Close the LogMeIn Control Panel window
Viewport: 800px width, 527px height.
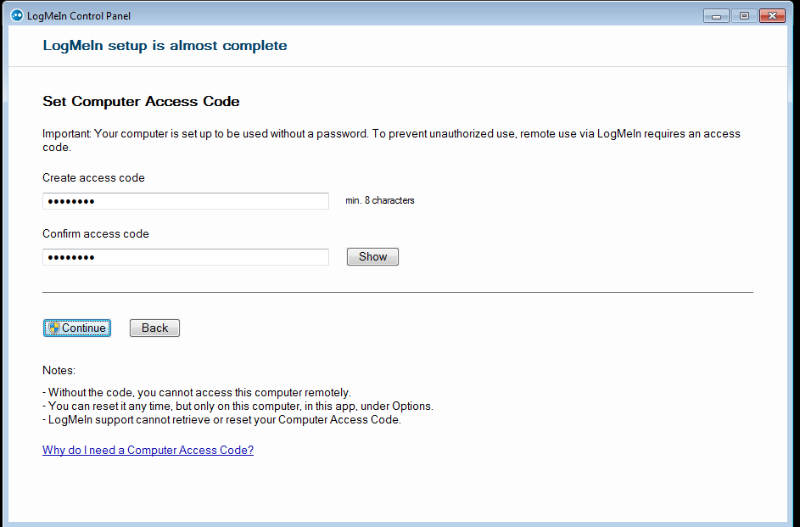click(x=772, y=16)
